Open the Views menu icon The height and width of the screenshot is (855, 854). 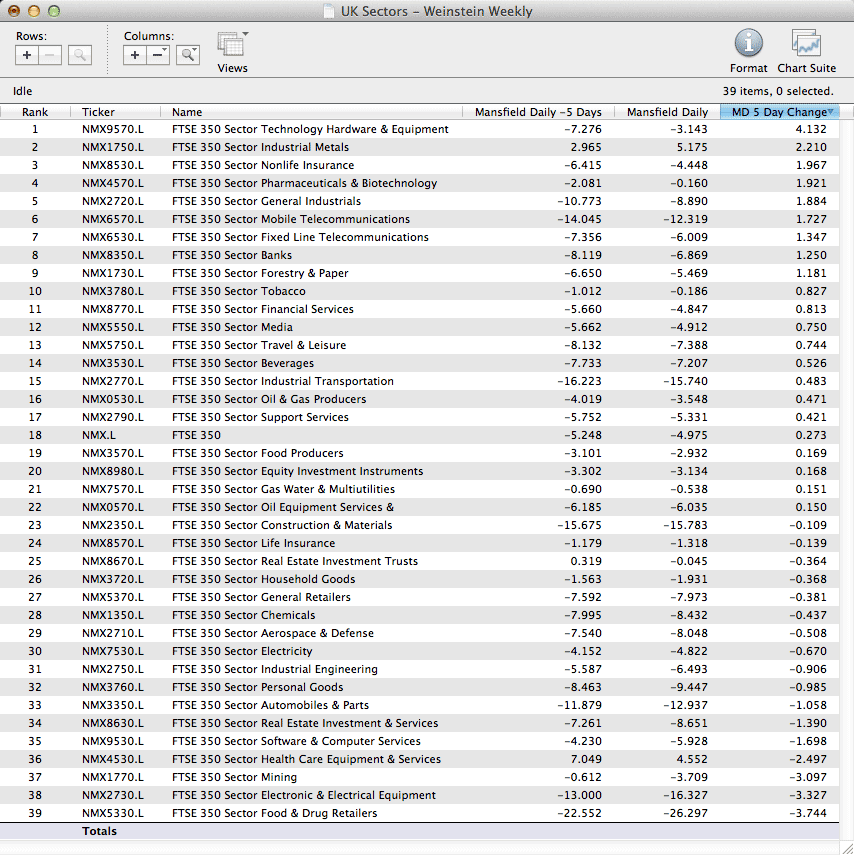pyautogui.click(x=232, y=46)
